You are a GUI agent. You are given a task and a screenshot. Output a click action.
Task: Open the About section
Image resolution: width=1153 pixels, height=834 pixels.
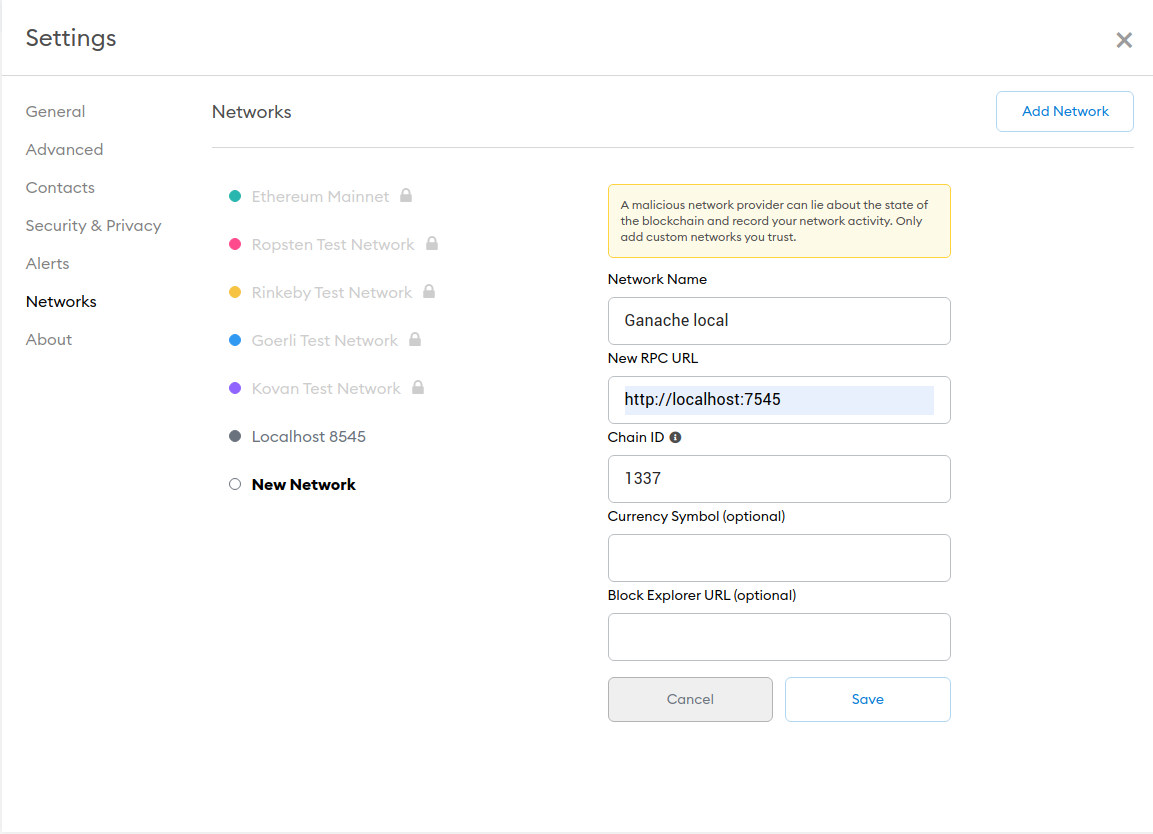point(49,340)
